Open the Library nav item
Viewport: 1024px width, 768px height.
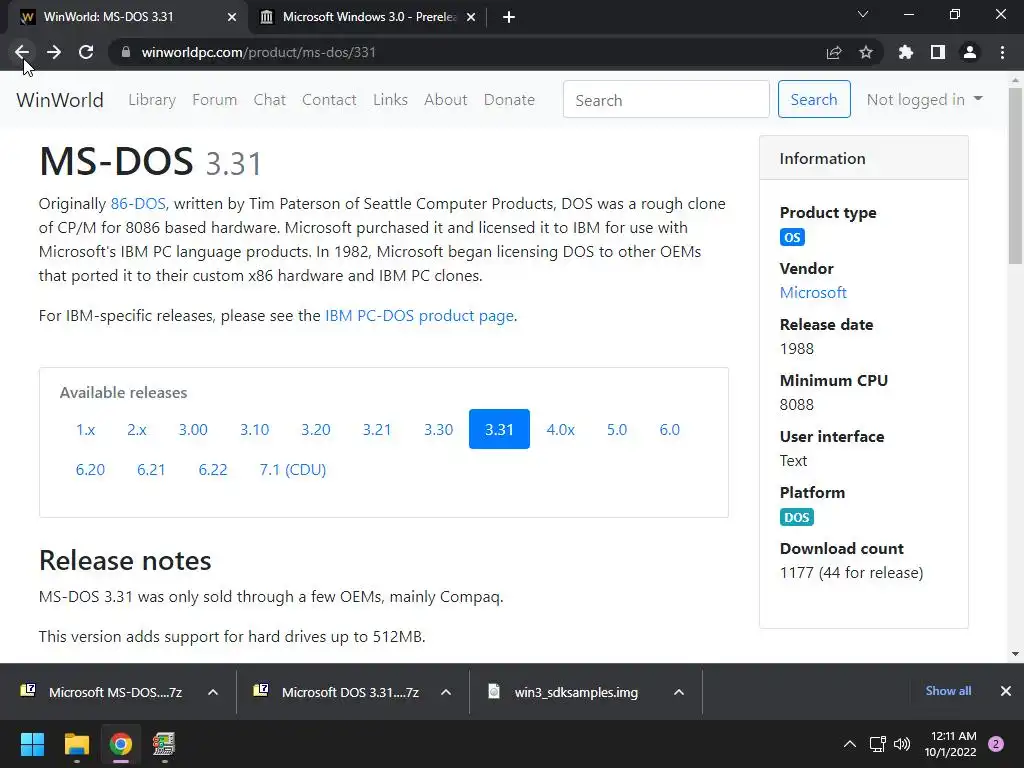152,100
